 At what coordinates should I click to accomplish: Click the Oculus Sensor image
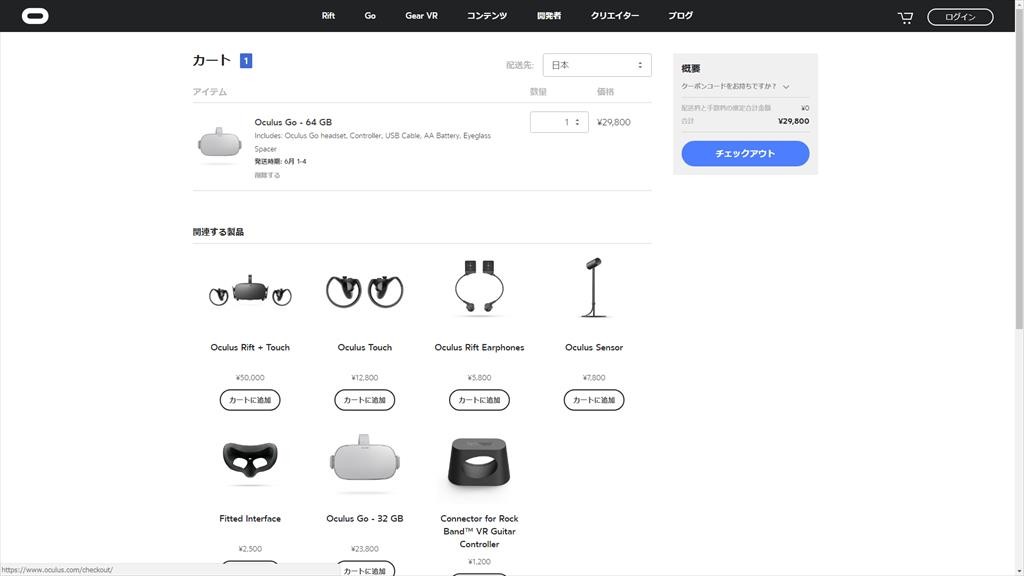pos(594,287)
